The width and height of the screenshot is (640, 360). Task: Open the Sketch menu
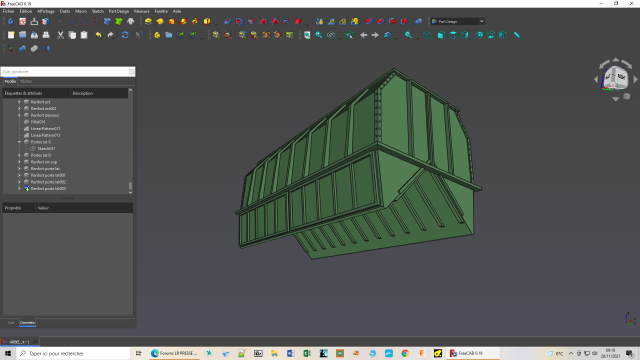point(98,11)
